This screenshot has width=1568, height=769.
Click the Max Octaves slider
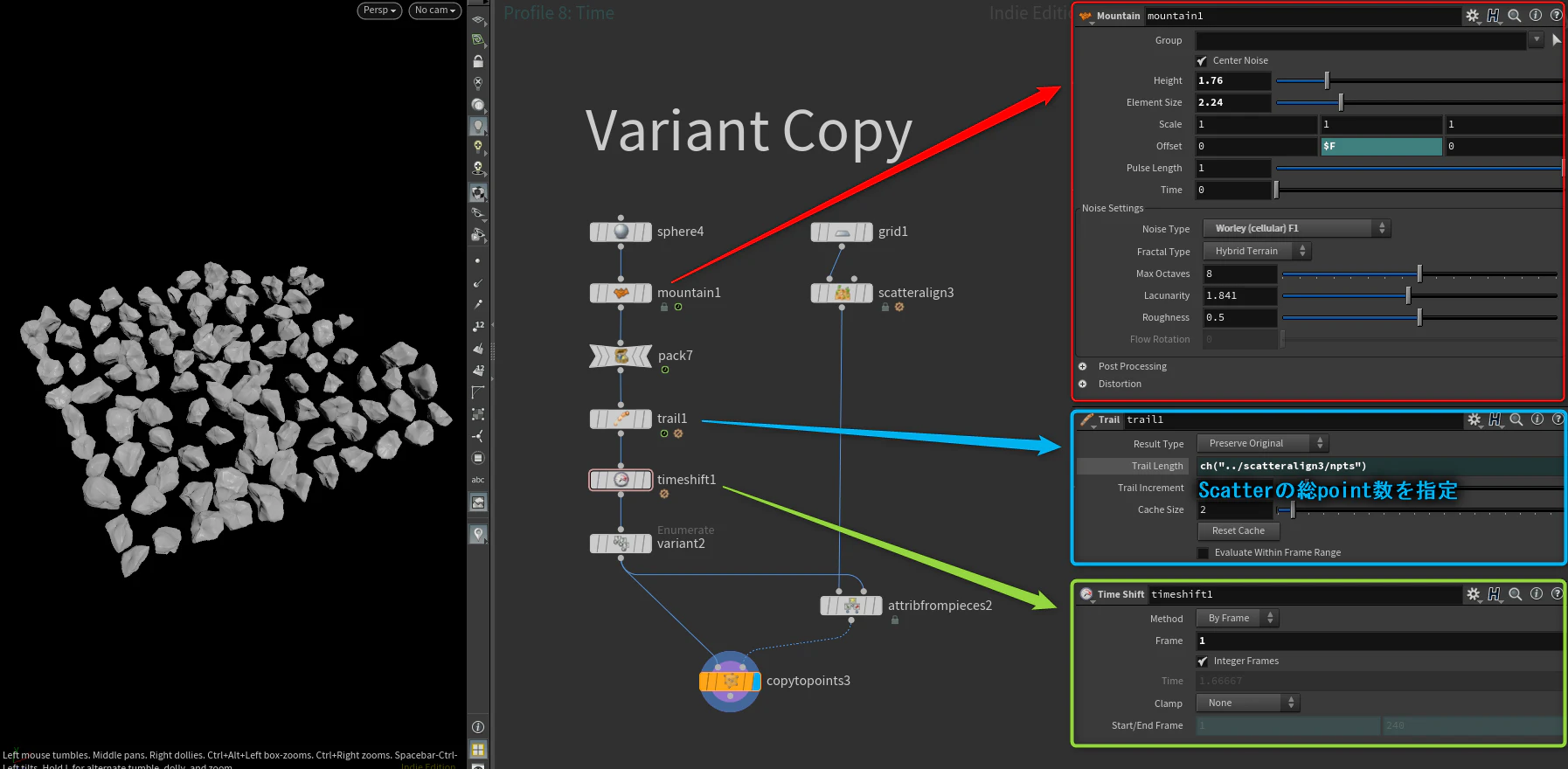[x=1419, y=274]
